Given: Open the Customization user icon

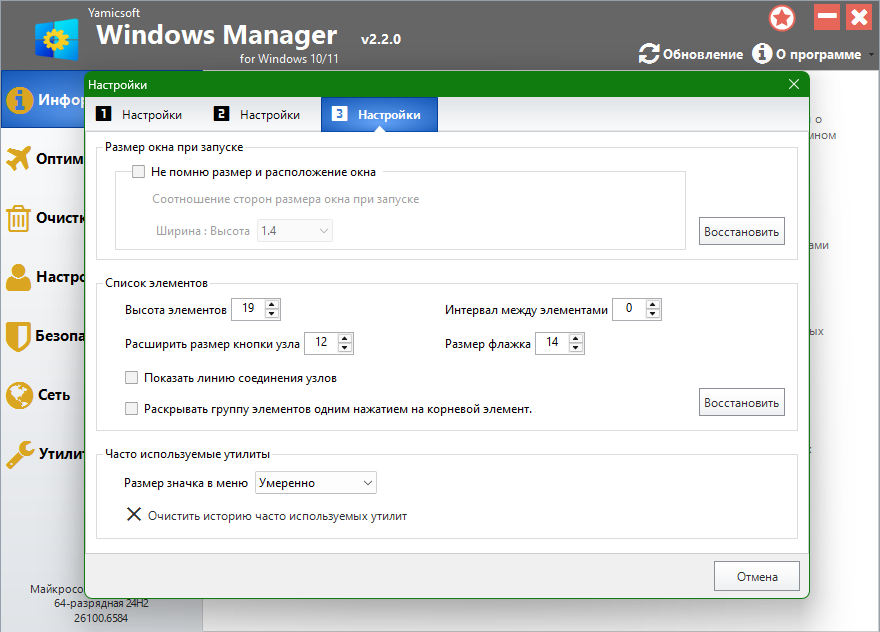Looking at the screenshot, I should 19,277.
